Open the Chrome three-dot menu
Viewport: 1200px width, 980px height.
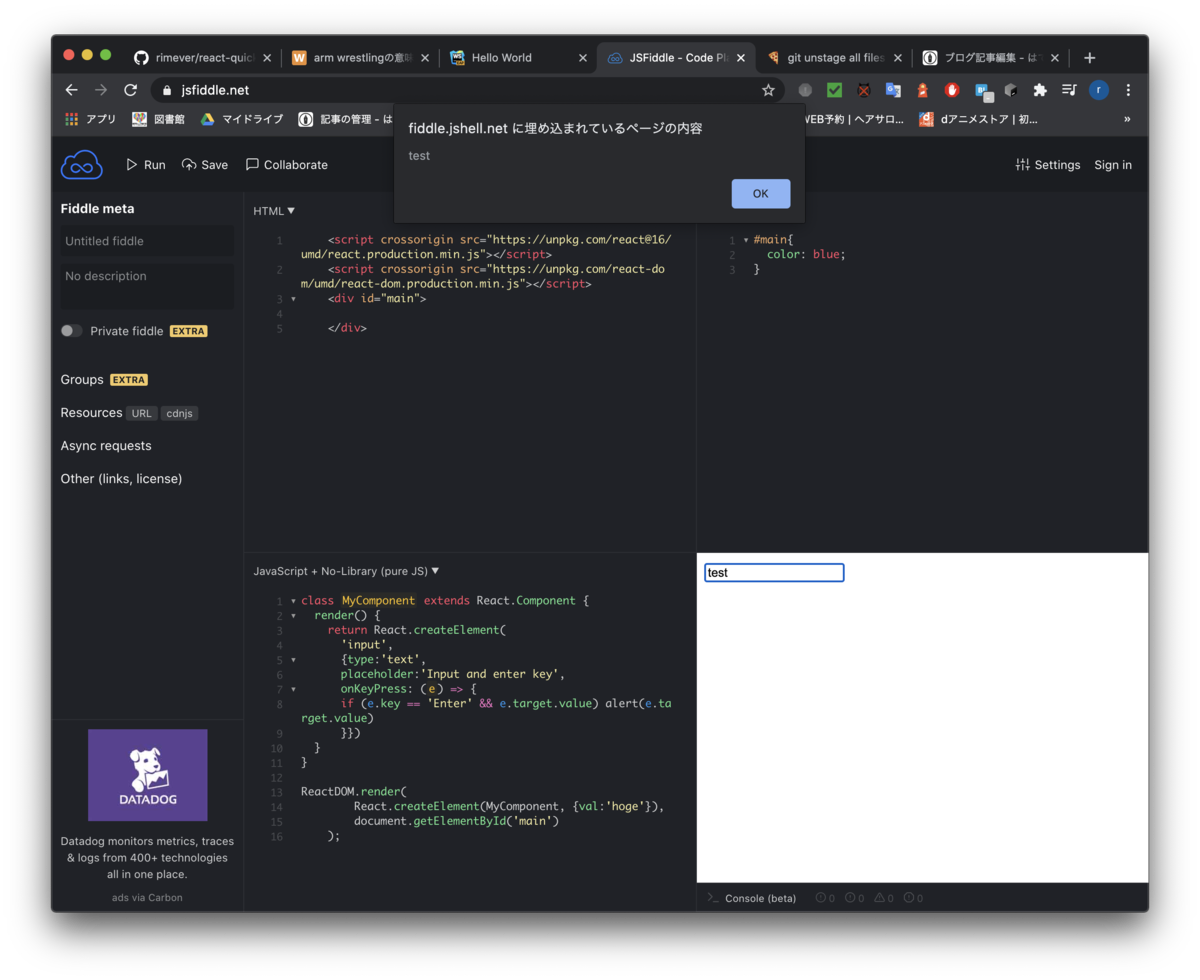(1128, 90)
